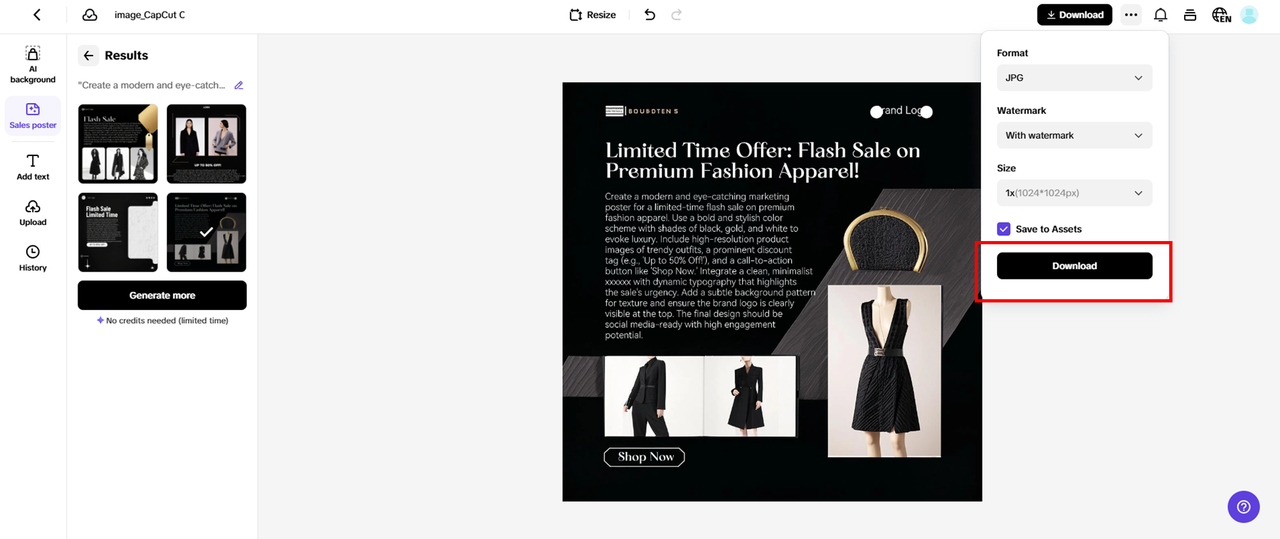Edit the prompt using the pencil icon
The image size is (1280, 539).
pyautogui.click(x=238, y=85)
